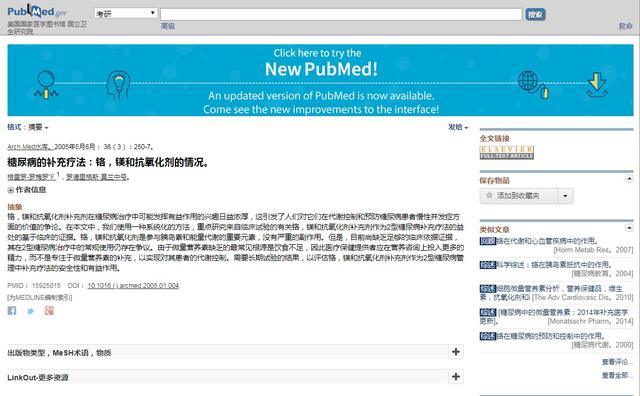
Task: Click the PubMed.gov logo
Action: tap(37, 11)
